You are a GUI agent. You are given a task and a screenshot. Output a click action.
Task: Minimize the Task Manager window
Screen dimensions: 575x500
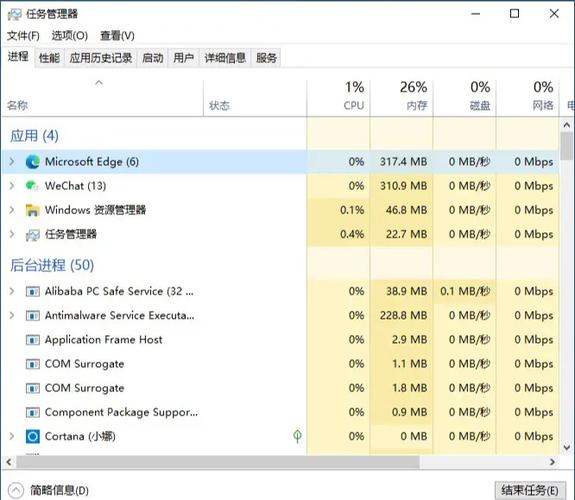pyautogui.click(x=476, y=14)
